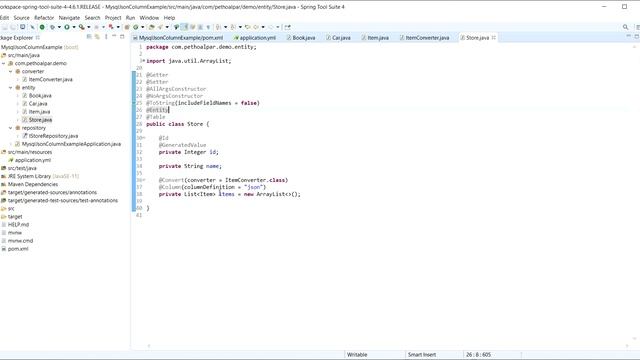Click the Search flashlight icon in toolbar
This screenshot has height=360, width=640.
160,27
